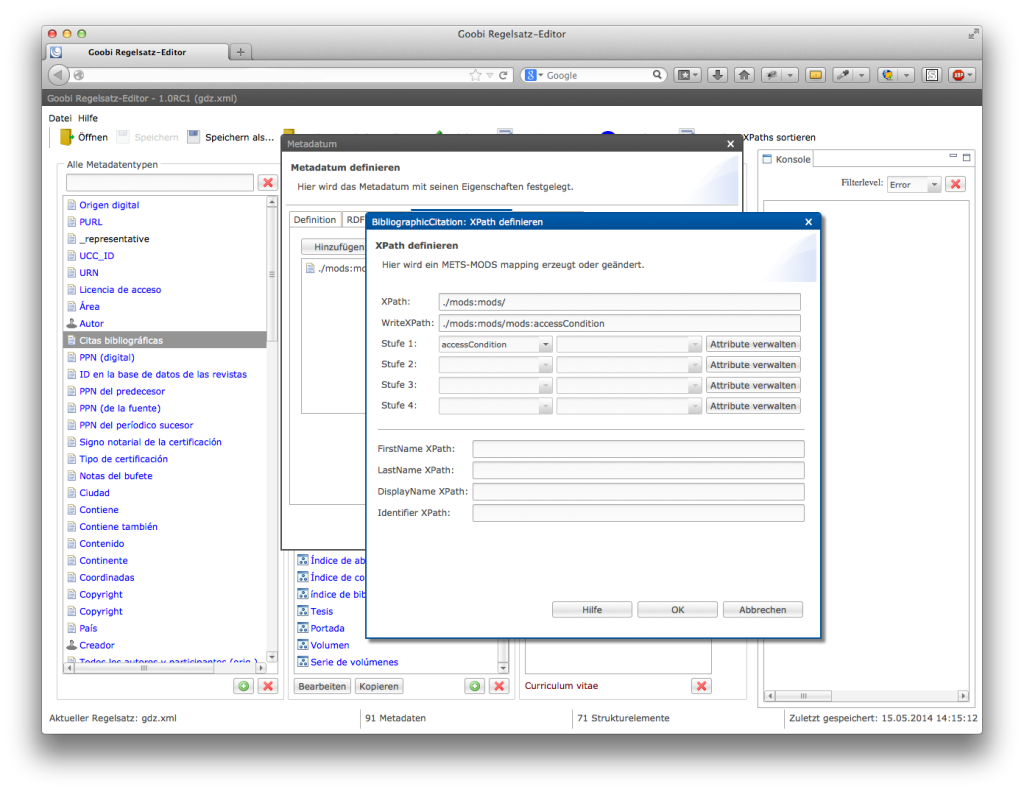The width and height of the screenshot is (1024, 792).
Task: Click OK in the XPath dialog
Action: pyautogui.click(x=677, y=610)
